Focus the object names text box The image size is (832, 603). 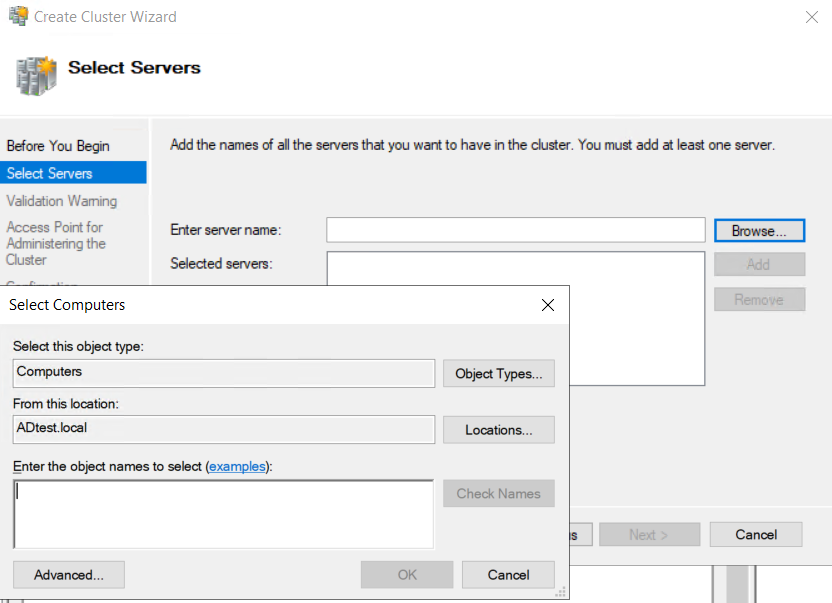pyautogui.click(x=223, y=514)
